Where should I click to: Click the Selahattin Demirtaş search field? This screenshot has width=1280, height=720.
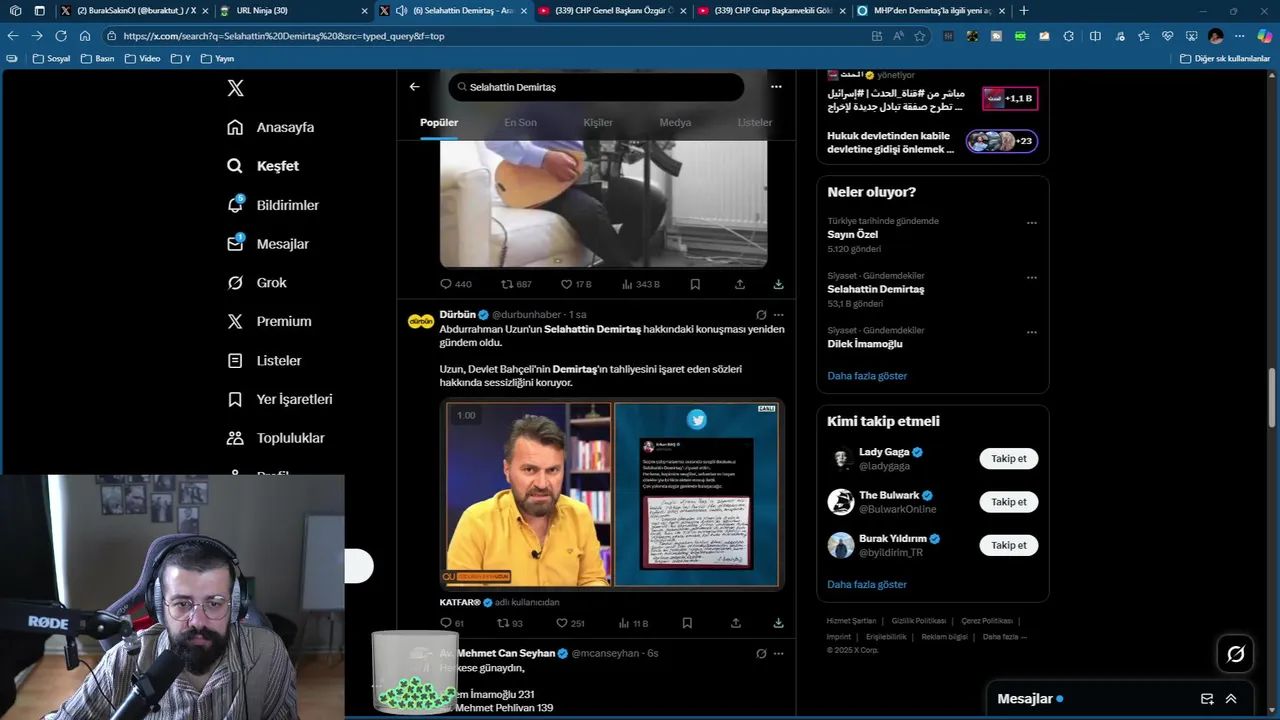(x=596, y=87)
